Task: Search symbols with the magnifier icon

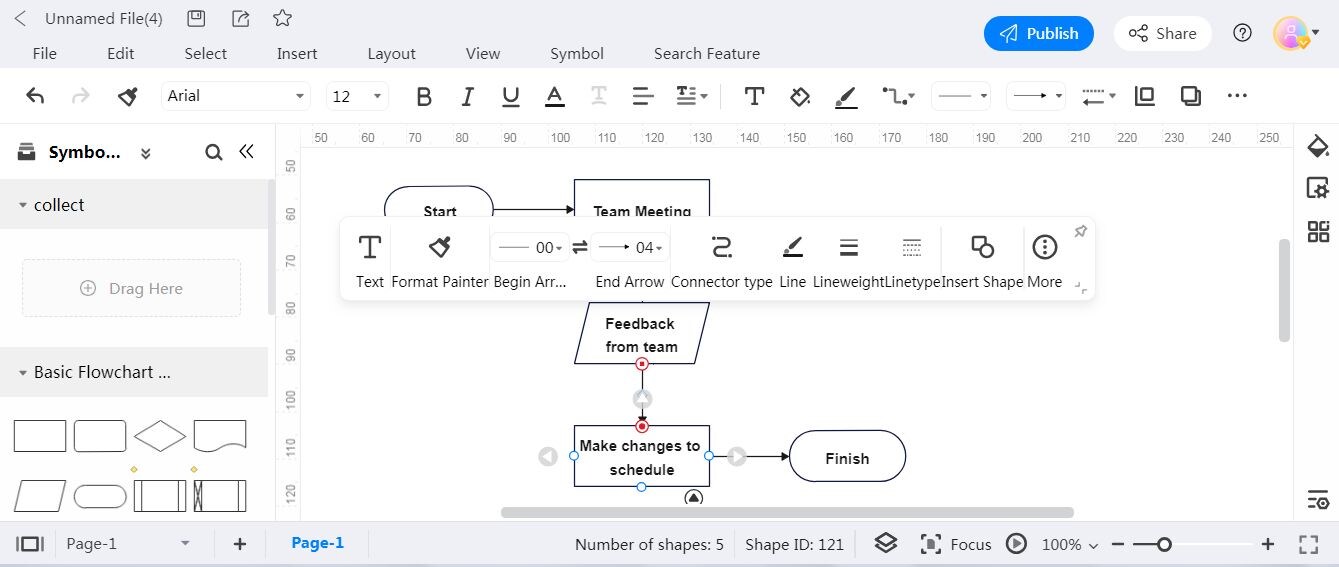Action: click(x=213, y=152)
